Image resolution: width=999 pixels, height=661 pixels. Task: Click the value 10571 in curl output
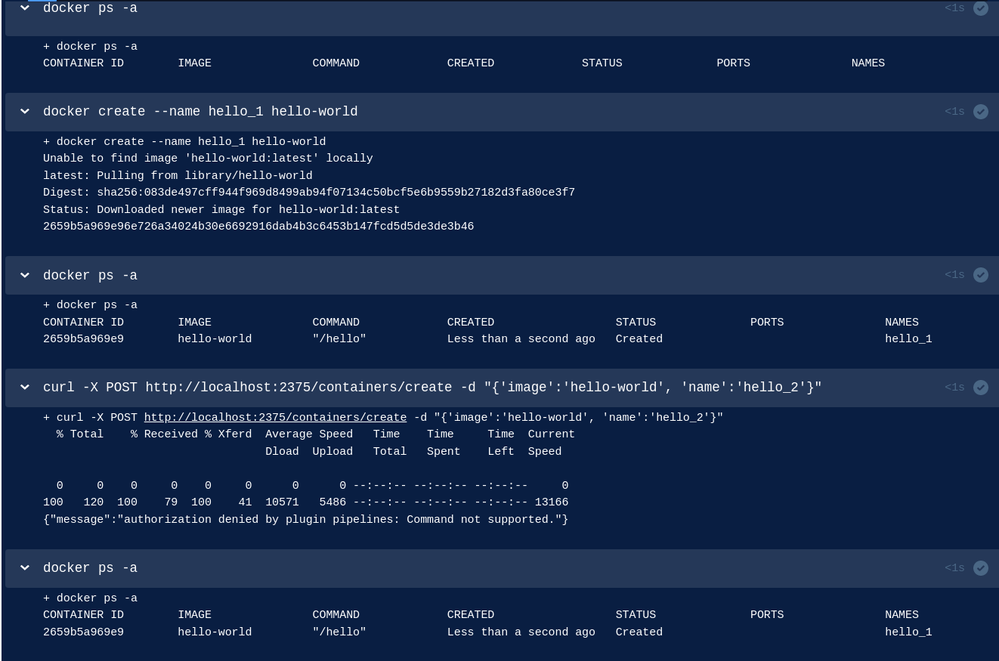pos(282,502)
